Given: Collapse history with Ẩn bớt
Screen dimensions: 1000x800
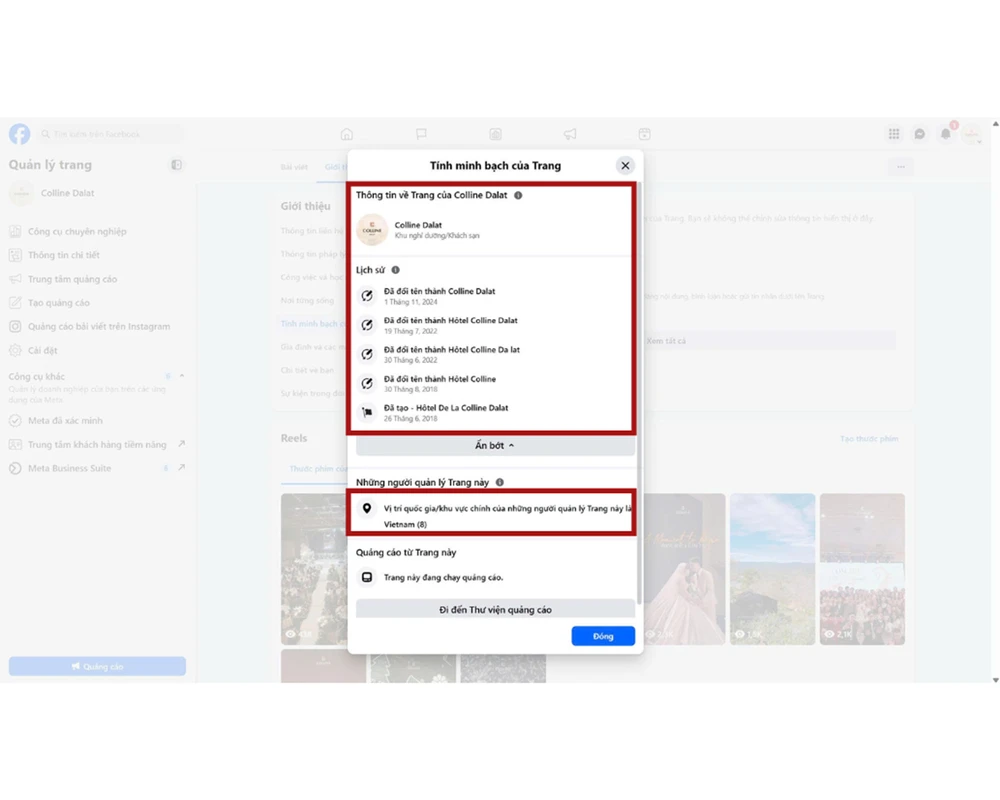Looking at the screenshot, I should tap(495, 446).
